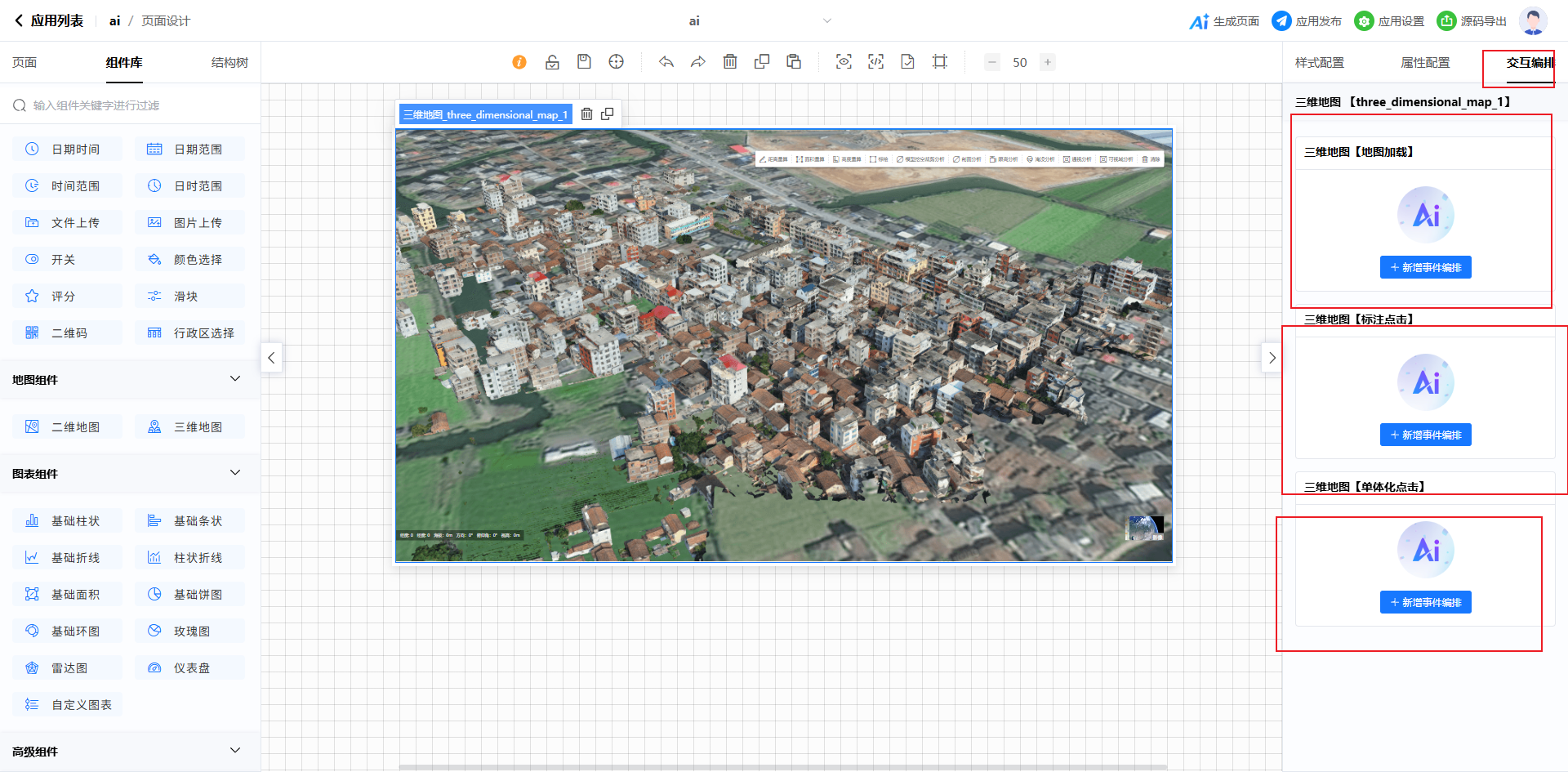Click the redo arrow in toolbar

[x=697, y=62]
